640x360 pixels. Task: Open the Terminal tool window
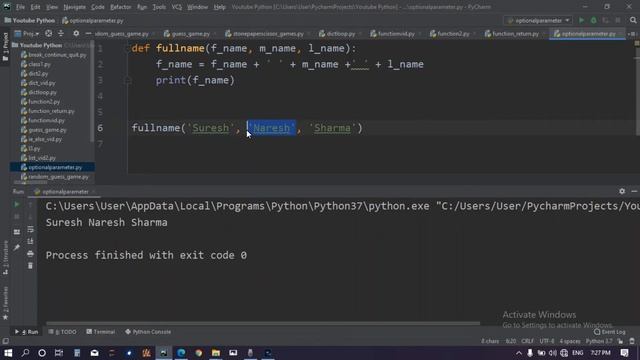point(101,332)
